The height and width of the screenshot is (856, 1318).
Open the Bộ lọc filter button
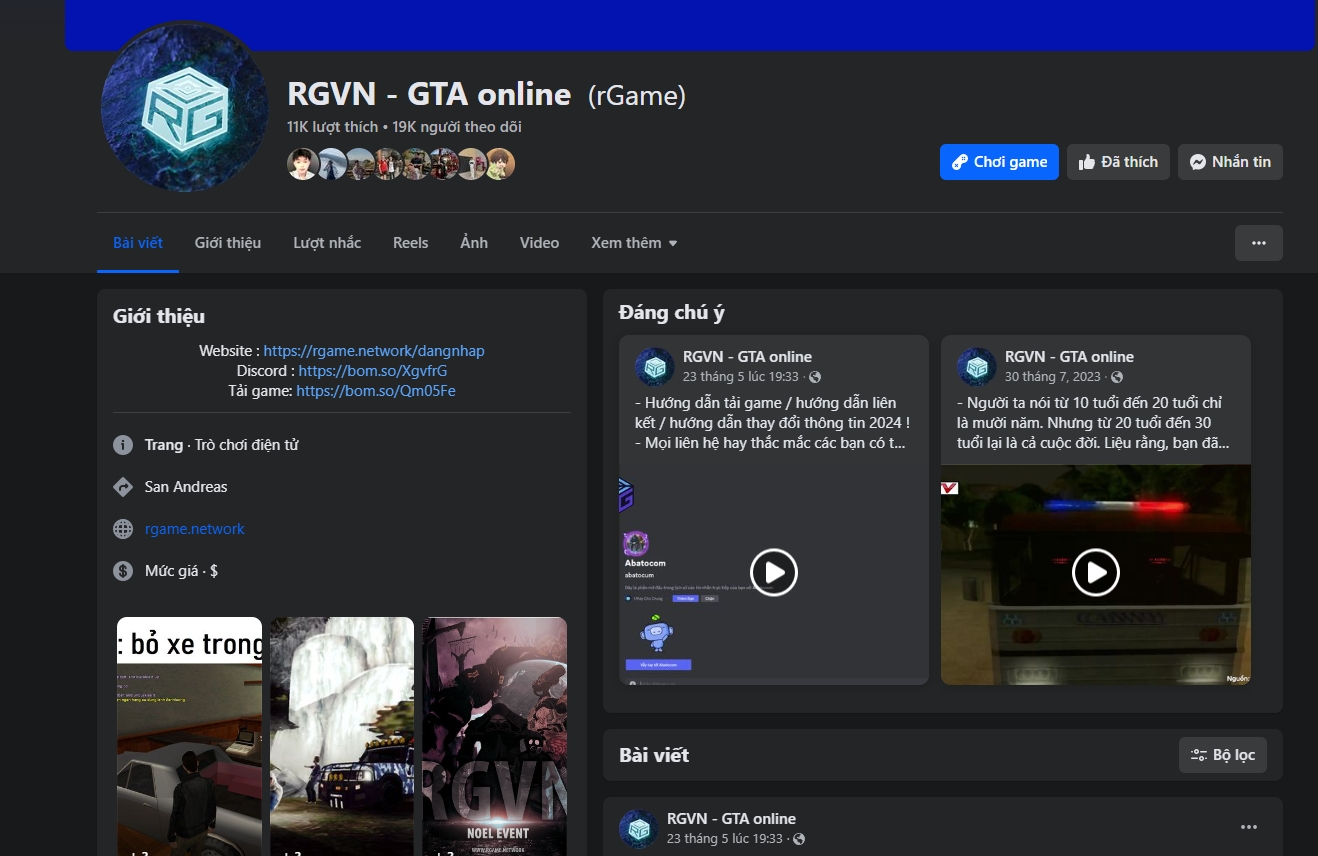(1223, 755)
